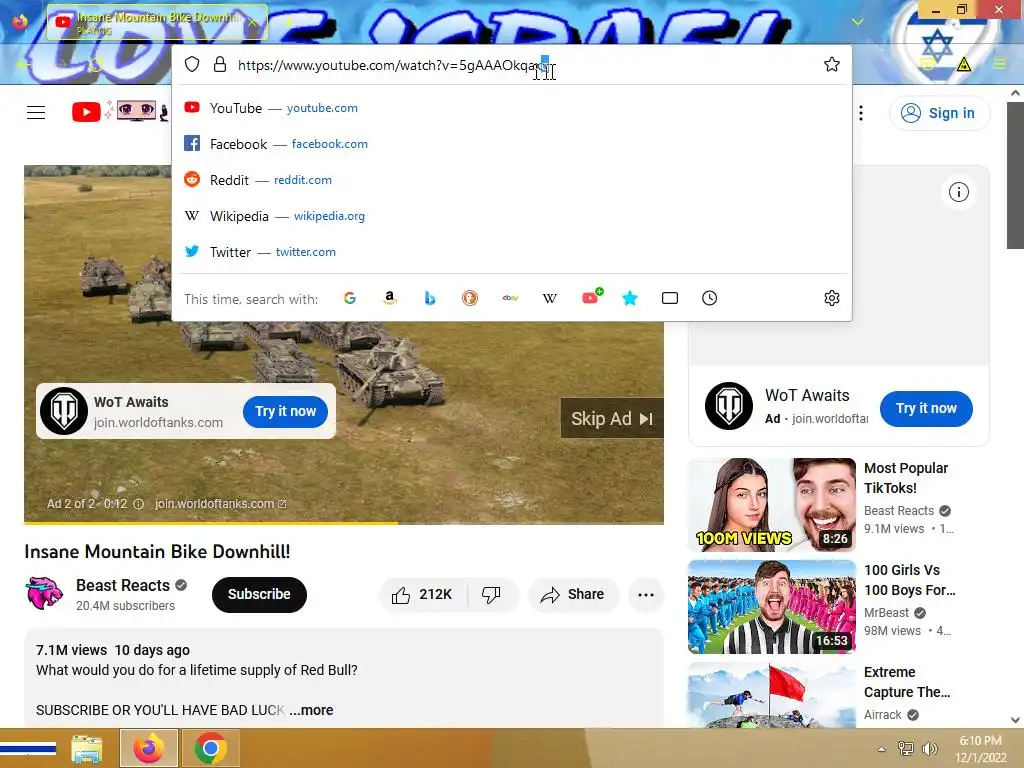
Task: Open the clock showing 6:10 PM
Action: [980, 749]
